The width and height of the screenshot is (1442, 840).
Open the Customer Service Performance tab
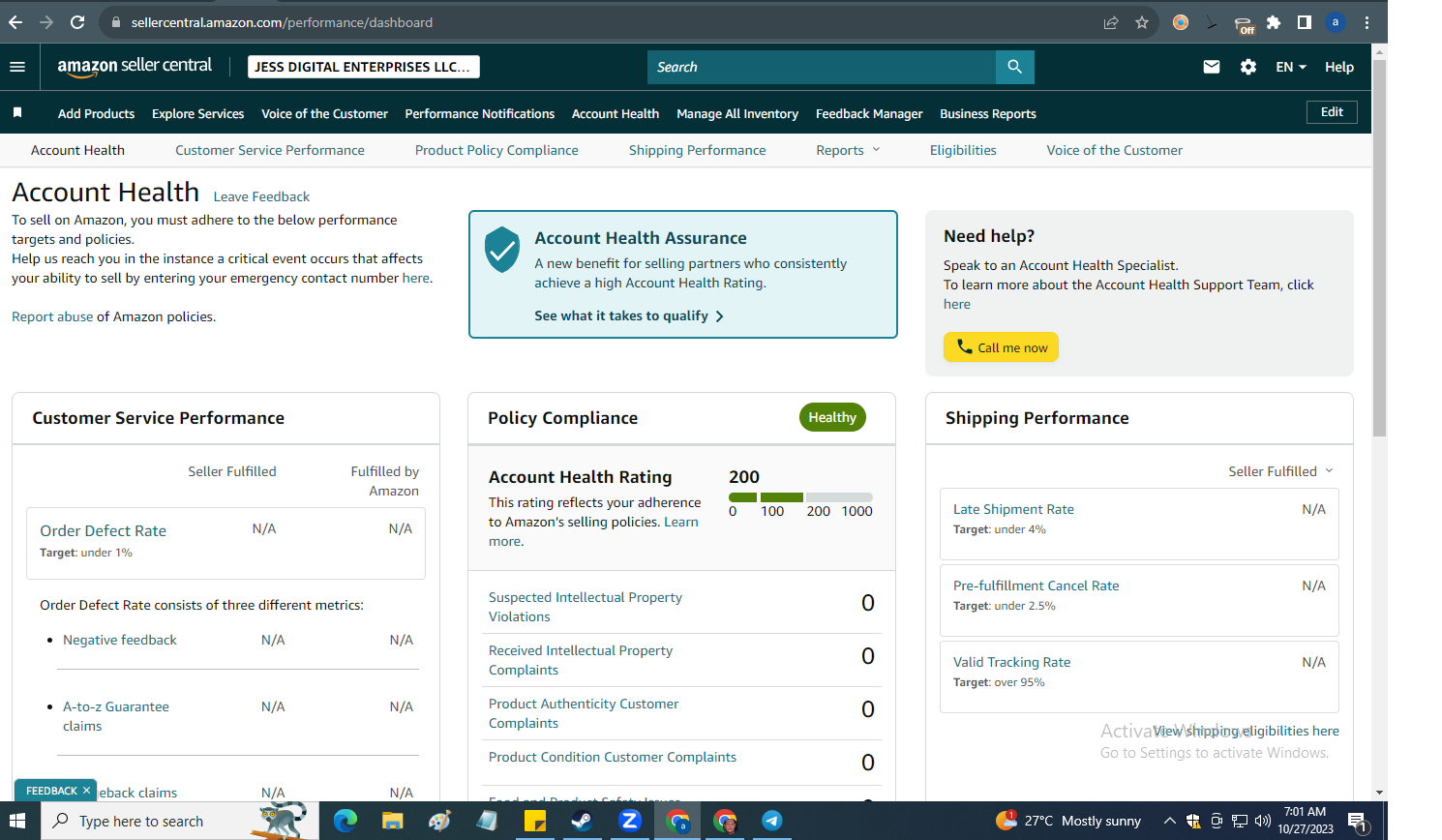click(x=270, y=150)
